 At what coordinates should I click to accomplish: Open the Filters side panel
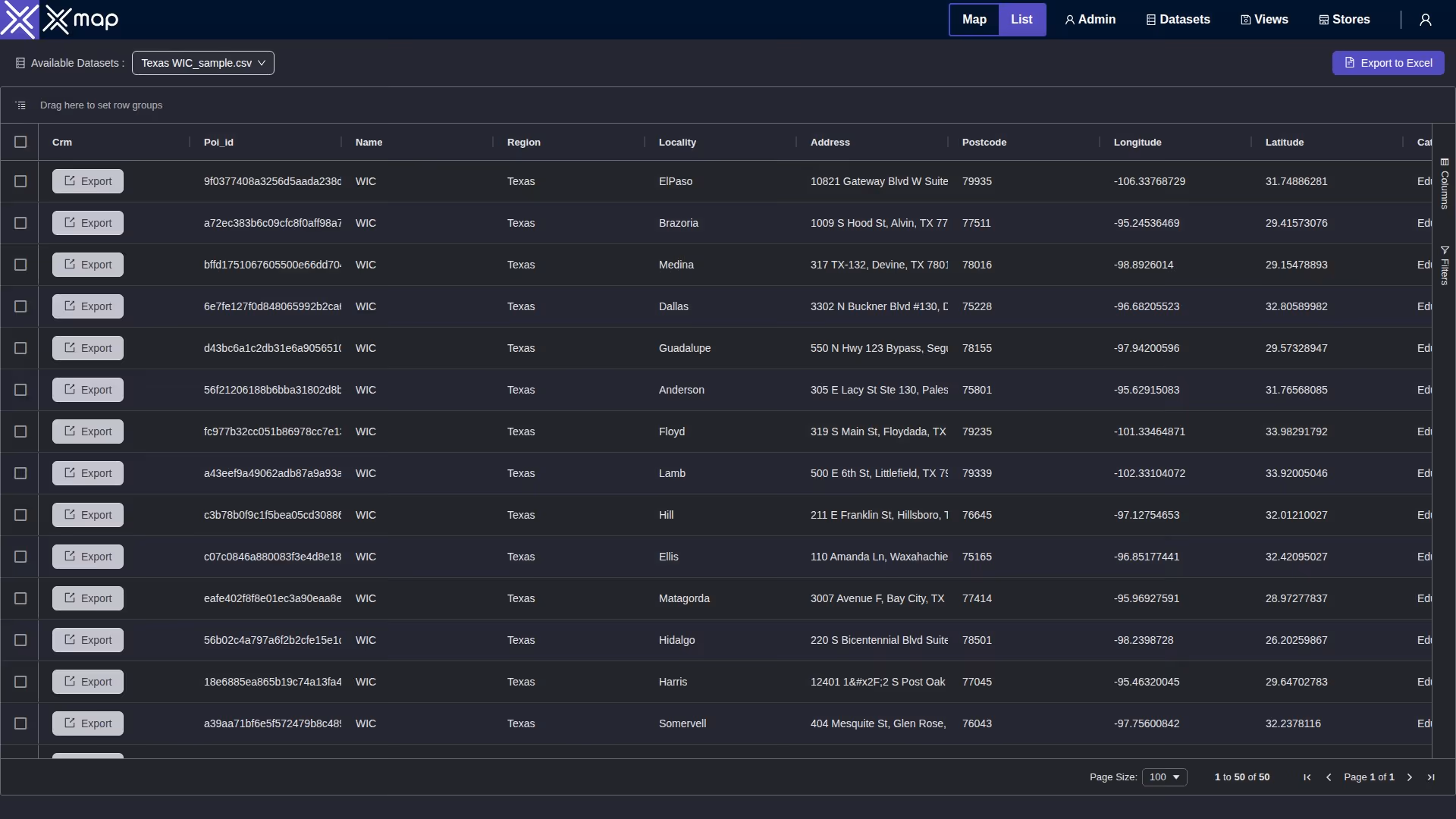1445,265
